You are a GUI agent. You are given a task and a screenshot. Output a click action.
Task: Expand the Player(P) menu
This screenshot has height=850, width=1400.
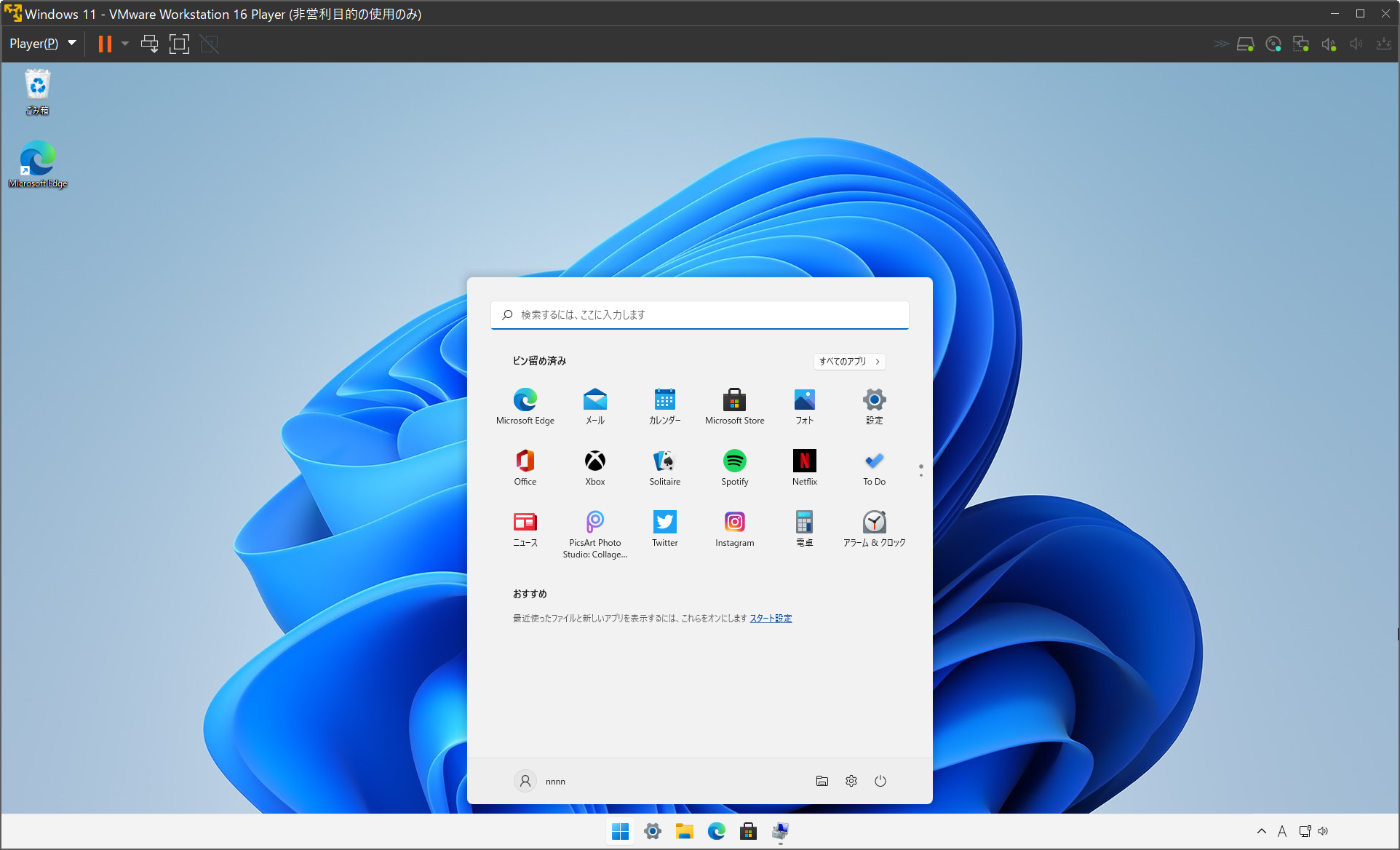click(x=42, y=44)
